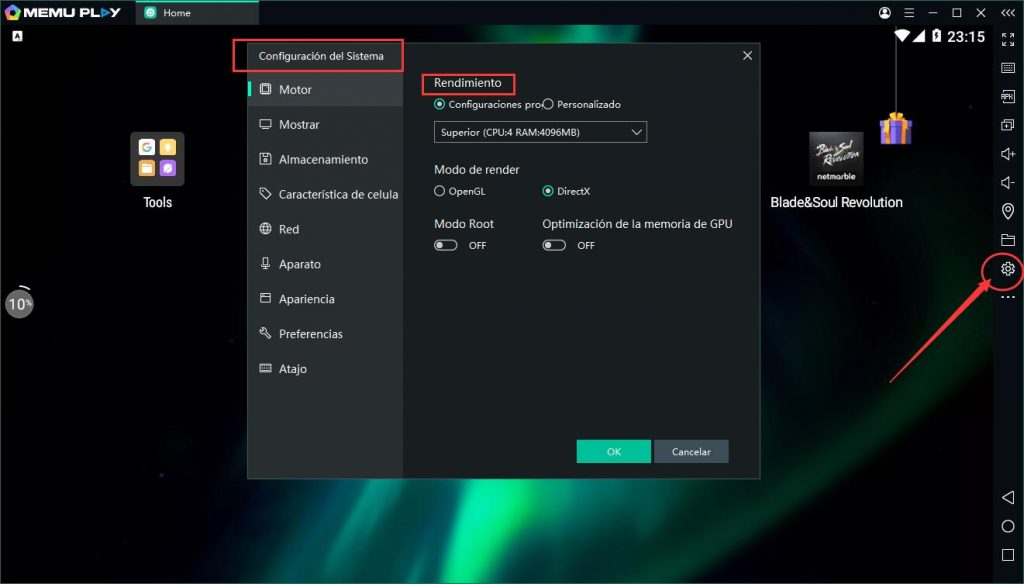Open the CPU and RAM preset dropdown
Screen dimensions: 1024x584
tap(539, 131)
